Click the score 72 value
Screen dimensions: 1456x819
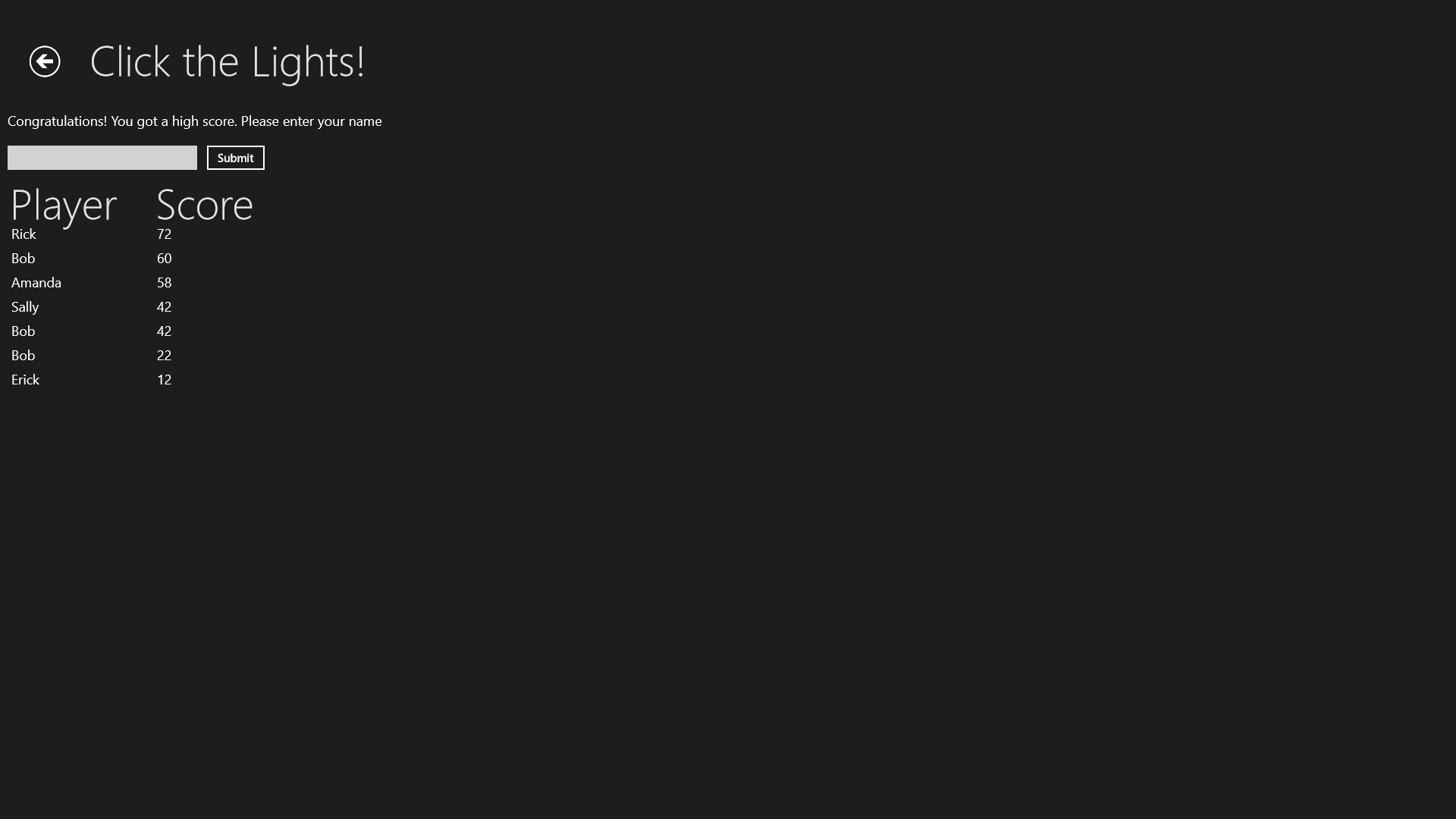click(x=165, y=234)
